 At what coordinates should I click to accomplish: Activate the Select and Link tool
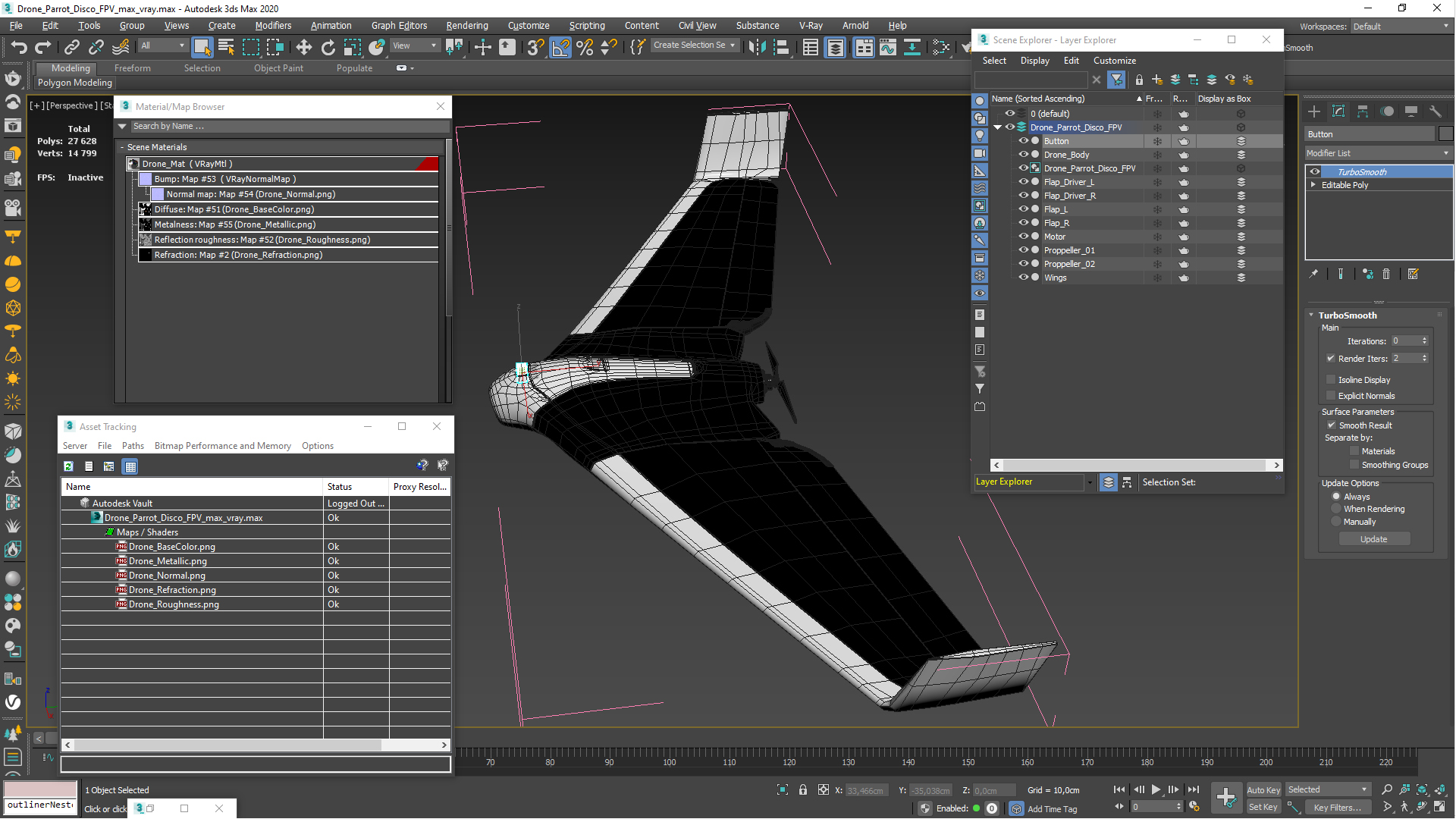(72, 47)
